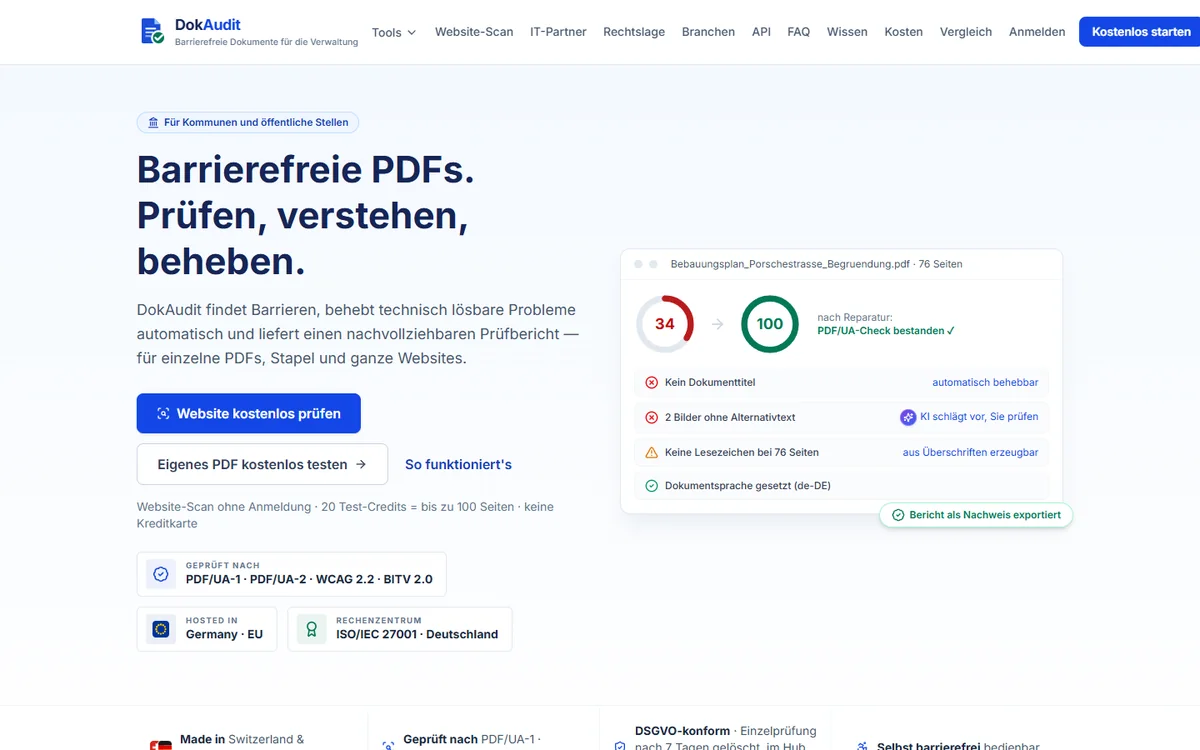Open the FAQ nav link
The width and height of the screenshot is (1200, 750).
point(798,32)
